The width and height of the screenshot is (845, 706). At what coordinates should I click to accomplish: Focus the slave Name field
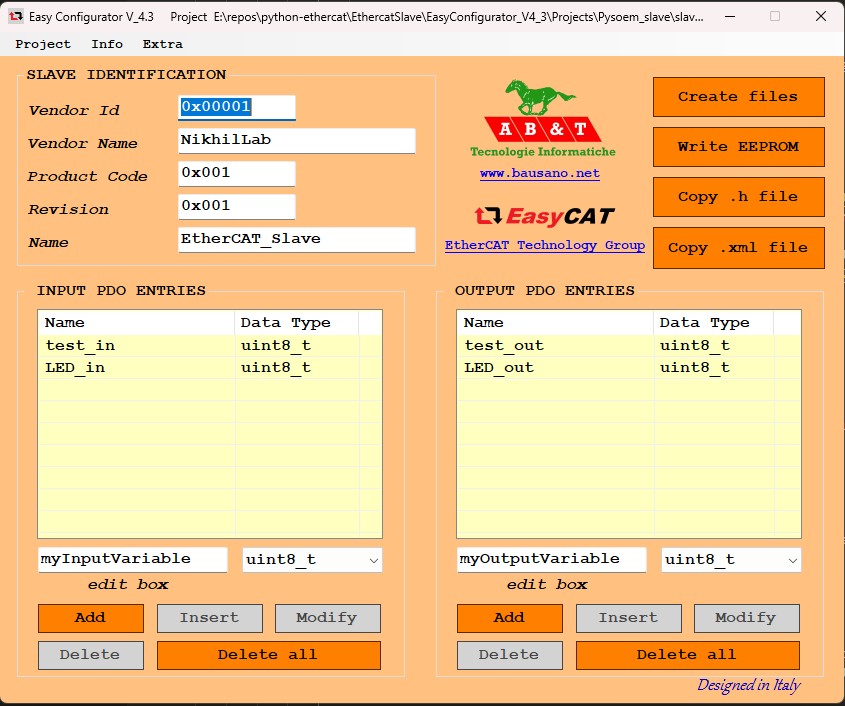(296, 240)
